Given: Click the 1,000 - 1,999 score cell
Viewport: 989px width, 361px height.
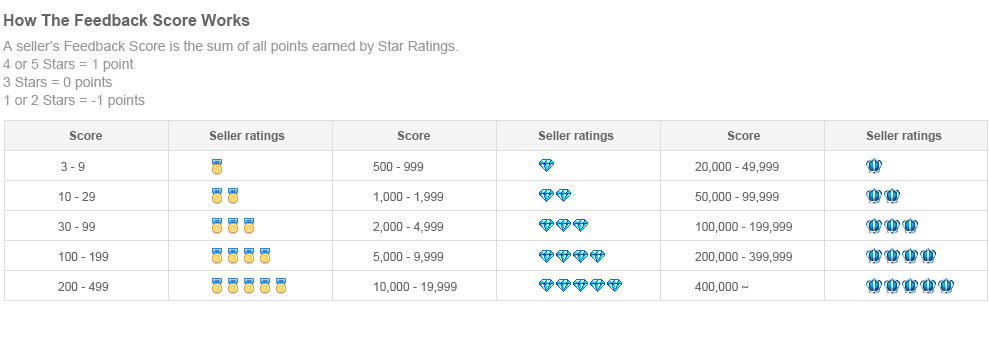Looking at the screenshot, I should point(408,197).
